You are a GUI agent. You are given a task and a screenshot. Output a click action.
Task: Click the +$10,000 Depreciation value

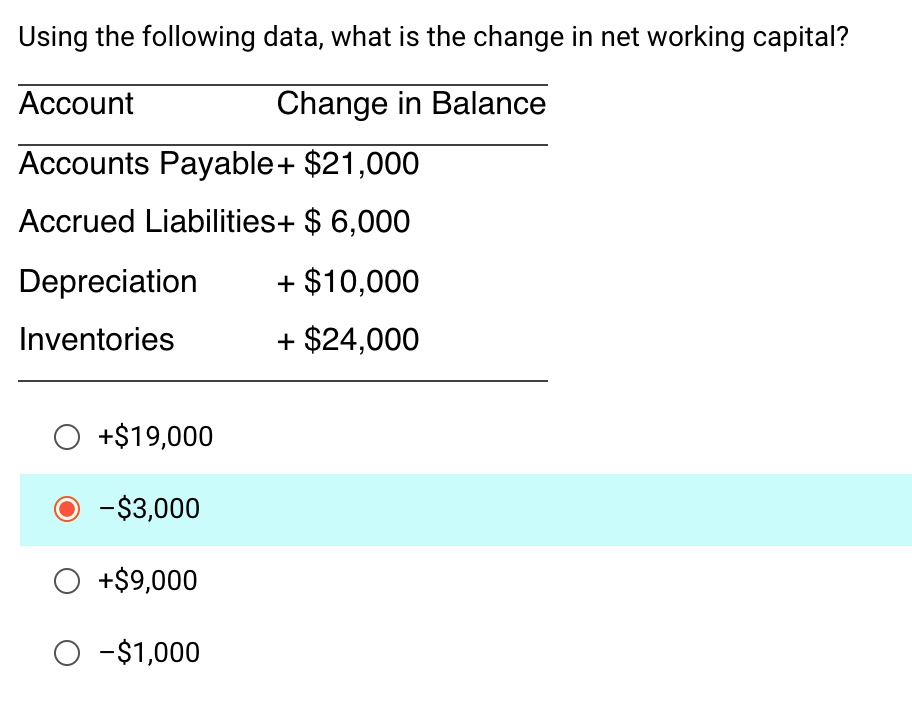coord(346,282)
